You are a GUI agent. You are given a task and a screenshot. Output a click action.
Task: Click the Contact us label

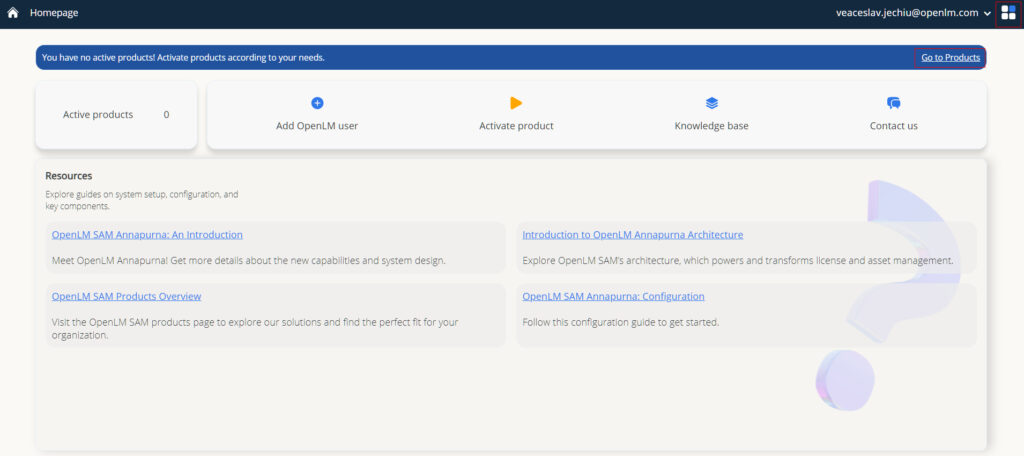coord(893,126)
